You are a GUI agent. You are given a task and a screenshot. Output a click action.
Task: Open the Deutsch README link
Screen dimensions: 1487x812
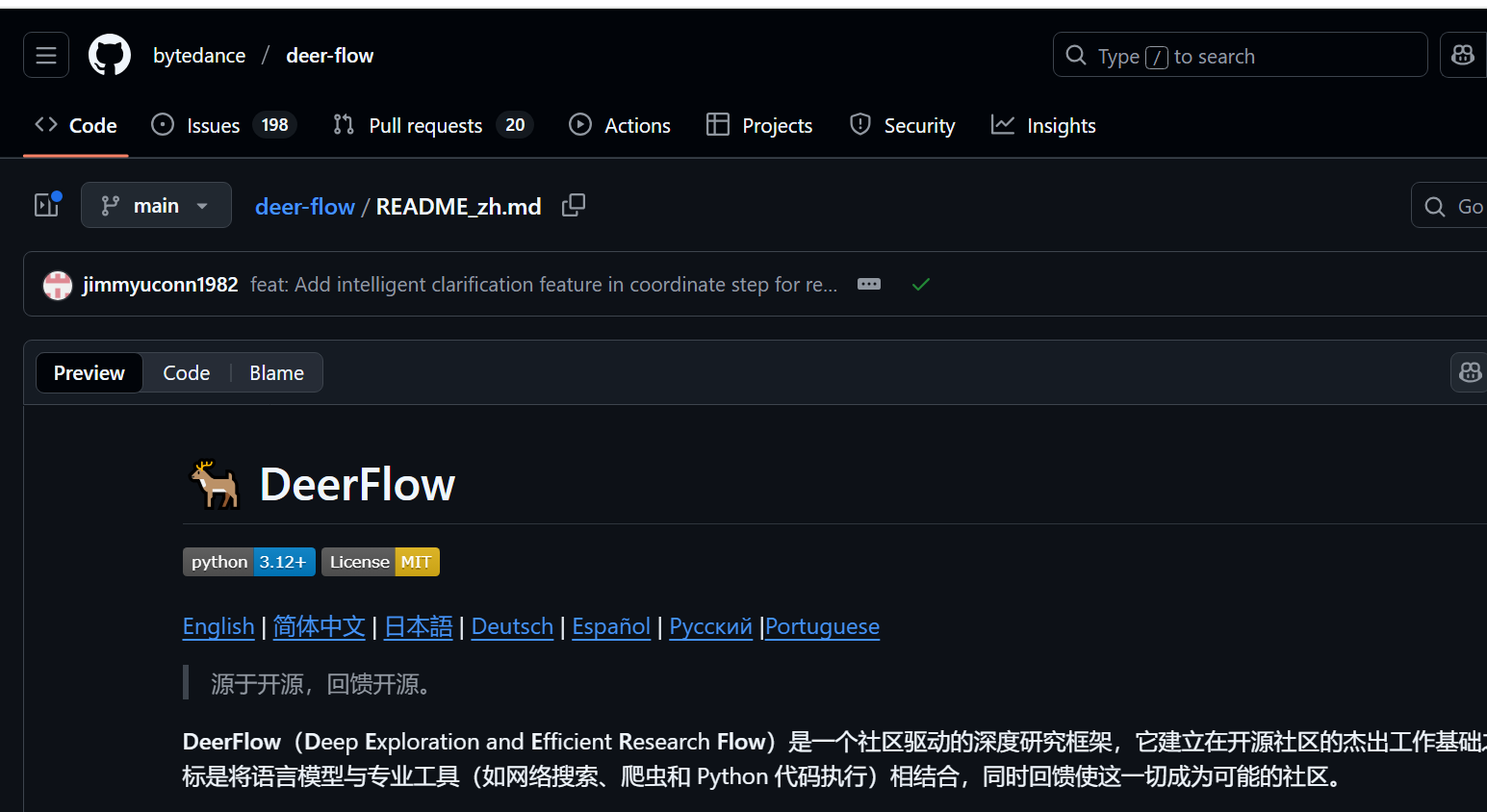[512, 626]
